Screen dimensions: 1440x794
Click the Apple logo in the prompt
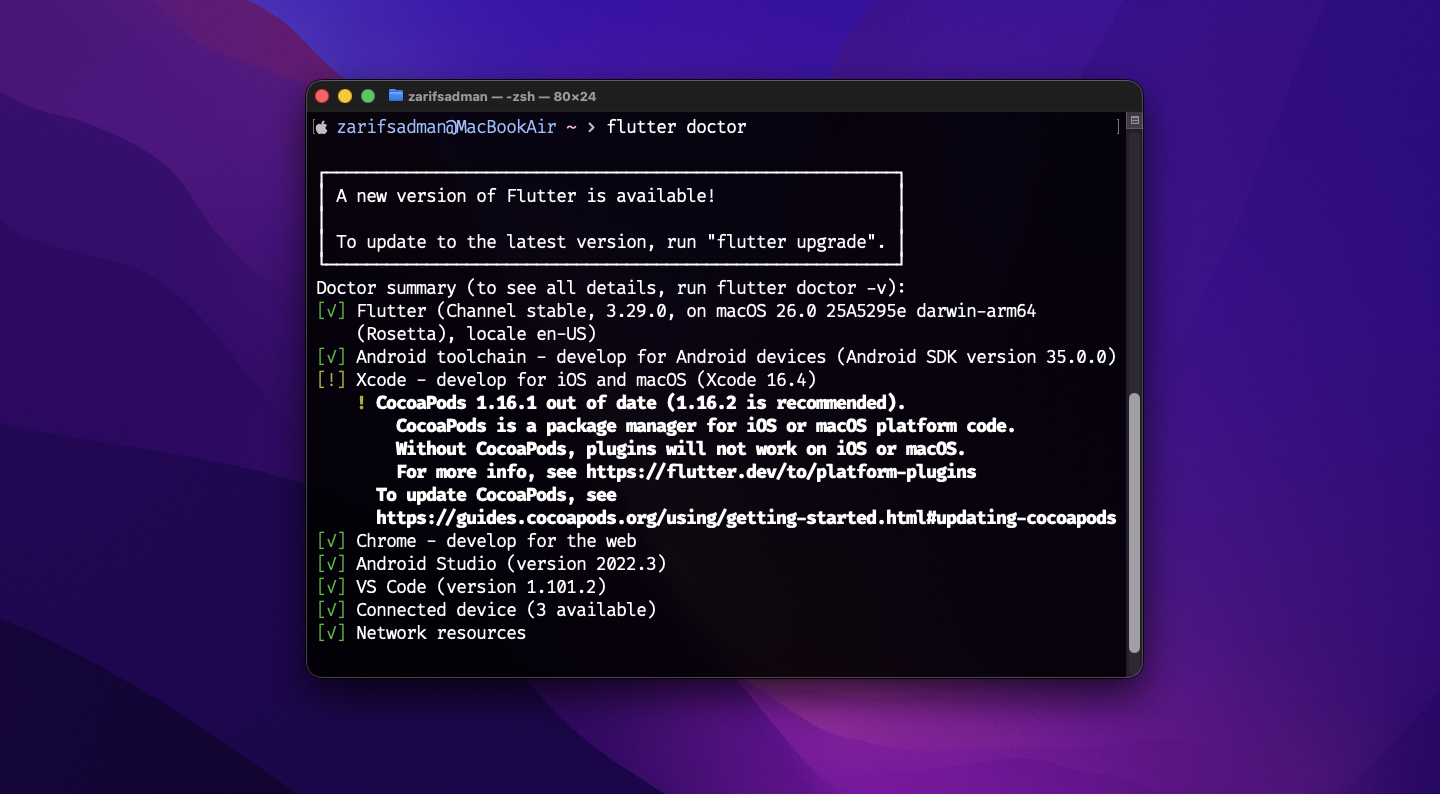click(x=322, y=127)
